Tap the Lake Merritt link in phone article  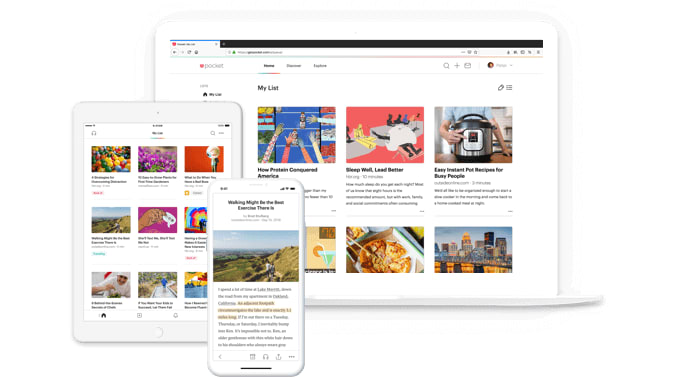tap(268, 289)
